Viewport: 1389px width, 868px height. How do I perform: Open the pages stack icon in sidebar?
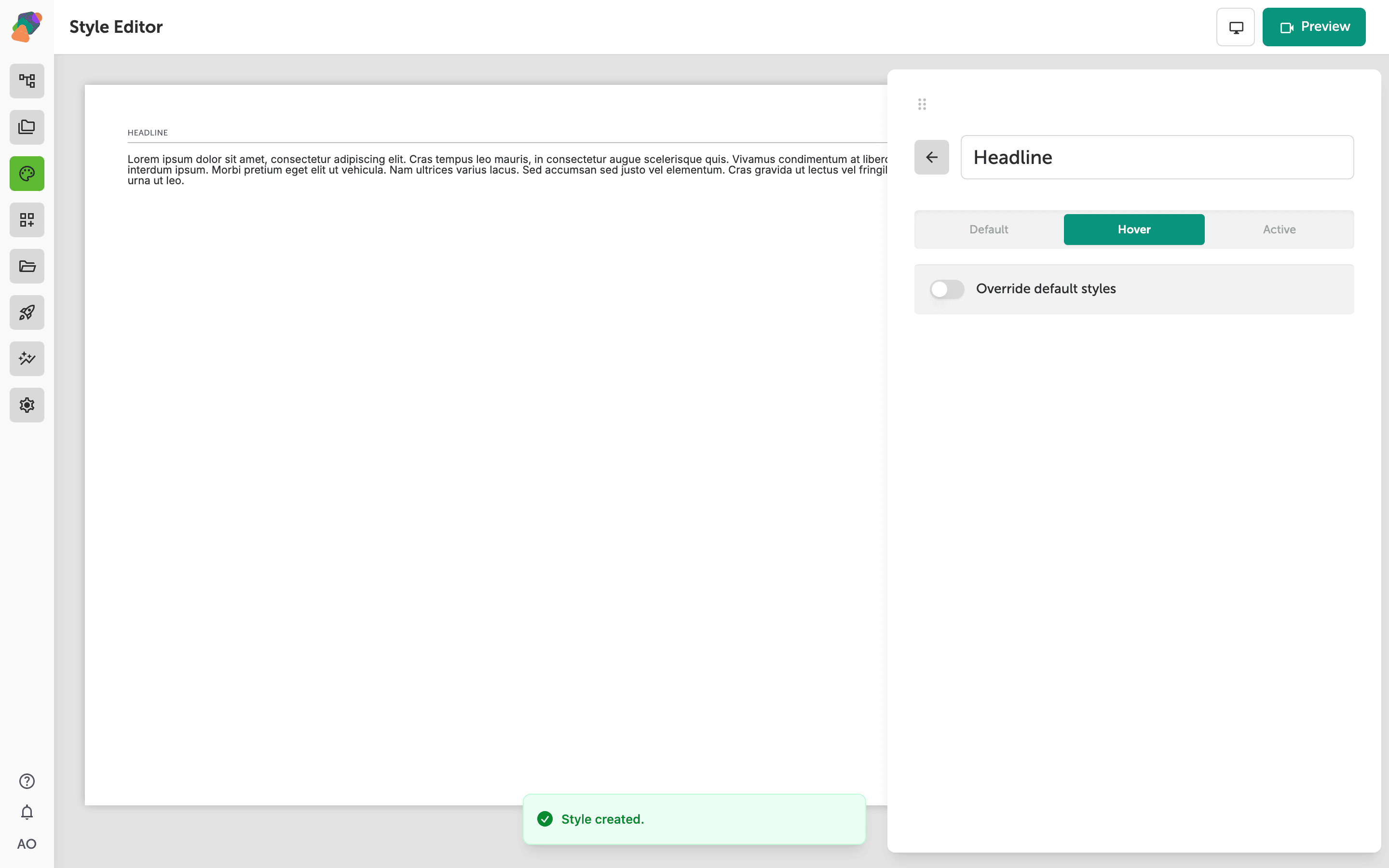[x=27, y=127]
